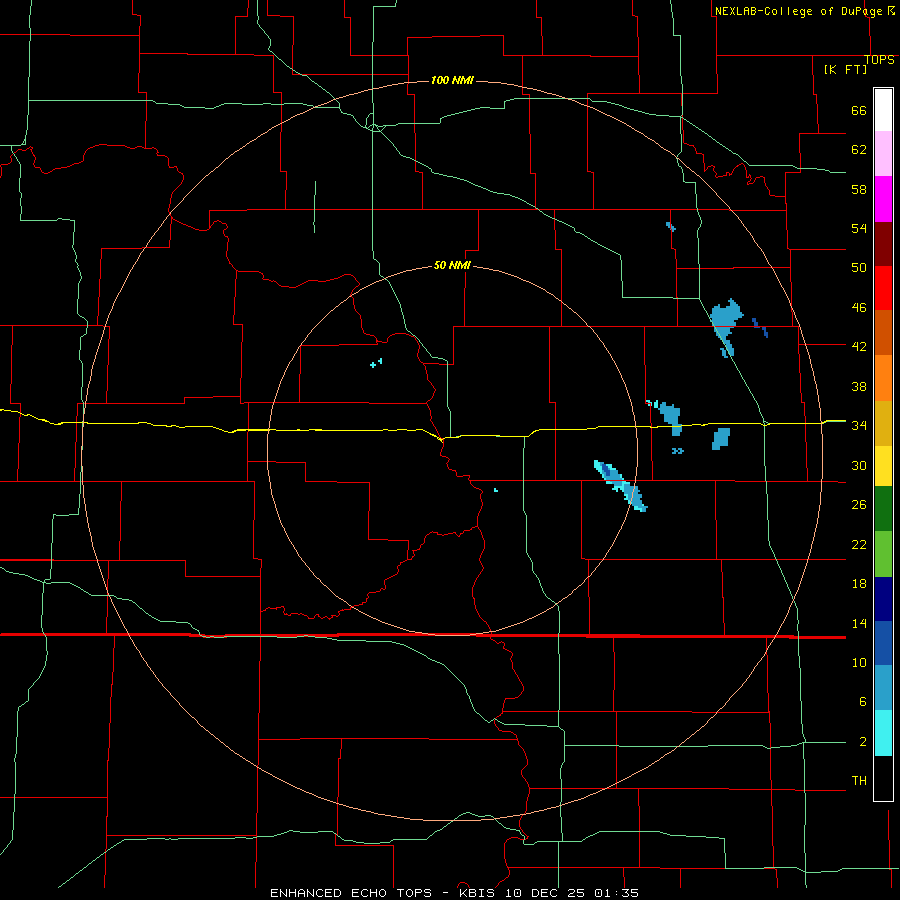Click the [K FT] units label
Screen dimensions: 900x900
pos(845,69)
